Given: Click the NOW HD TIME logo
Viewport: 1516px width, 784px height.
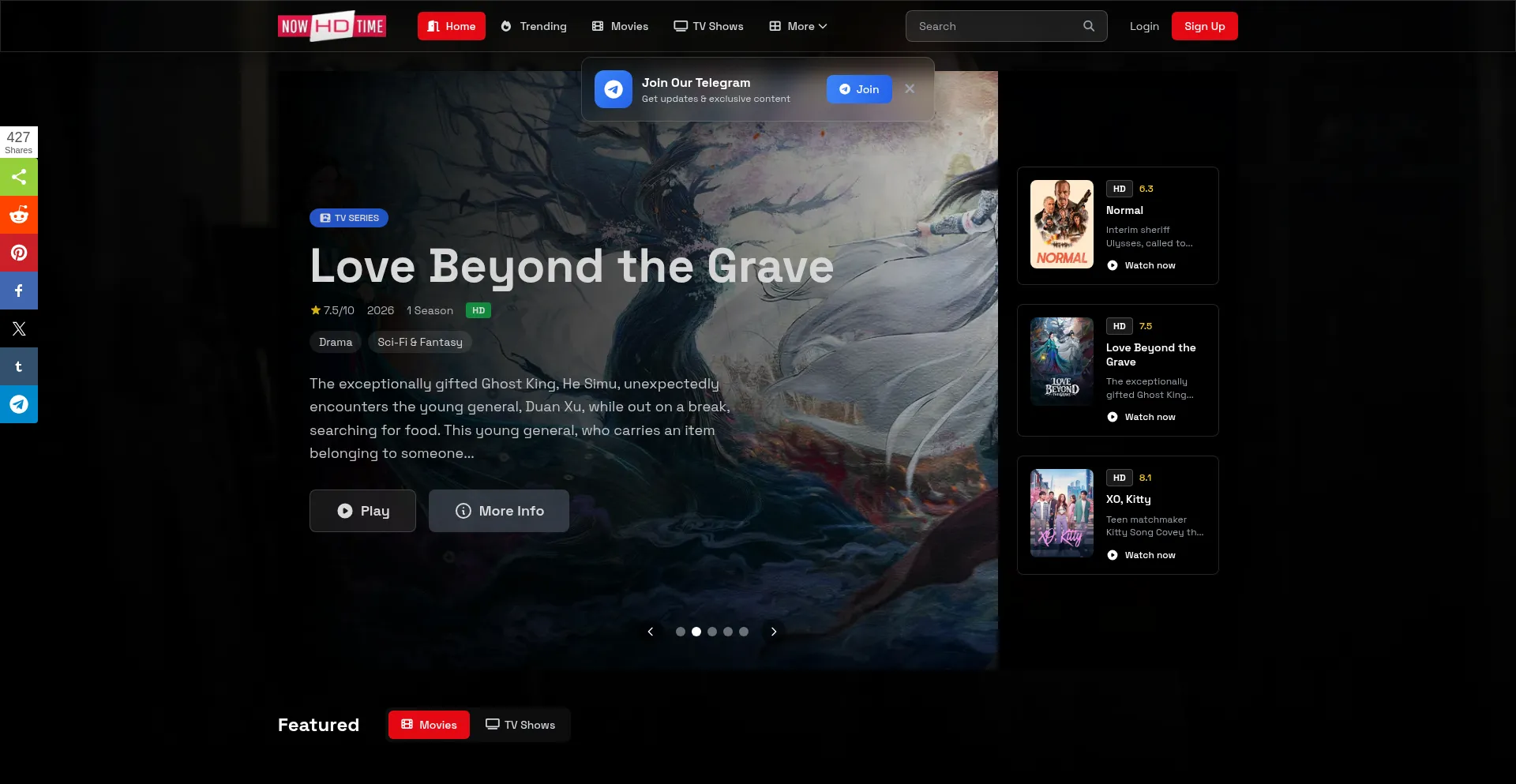Looking at the screenshot, I should pos(332,26).
